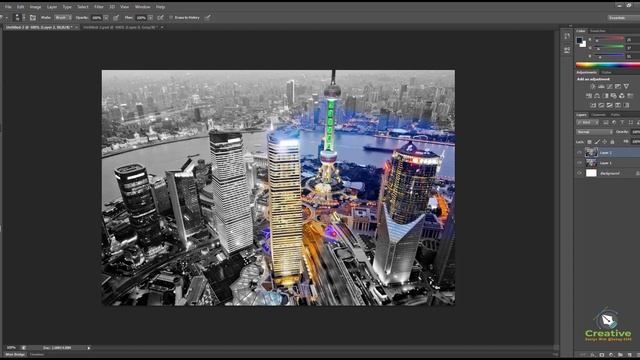The image size is (640, 360).
Task: Check the Erase to History checkbox
Action: tap(171, 18)
